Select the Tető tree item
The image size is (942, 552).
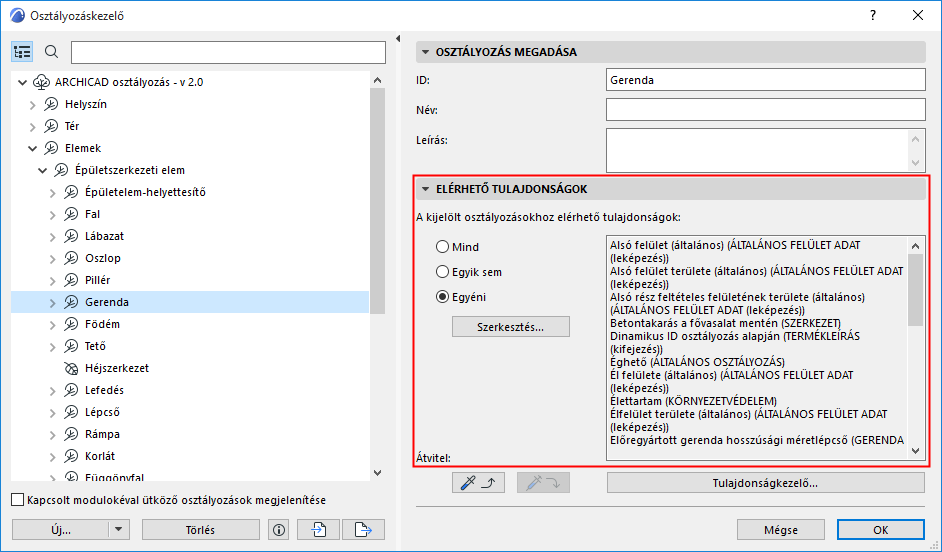pos(96,347)
